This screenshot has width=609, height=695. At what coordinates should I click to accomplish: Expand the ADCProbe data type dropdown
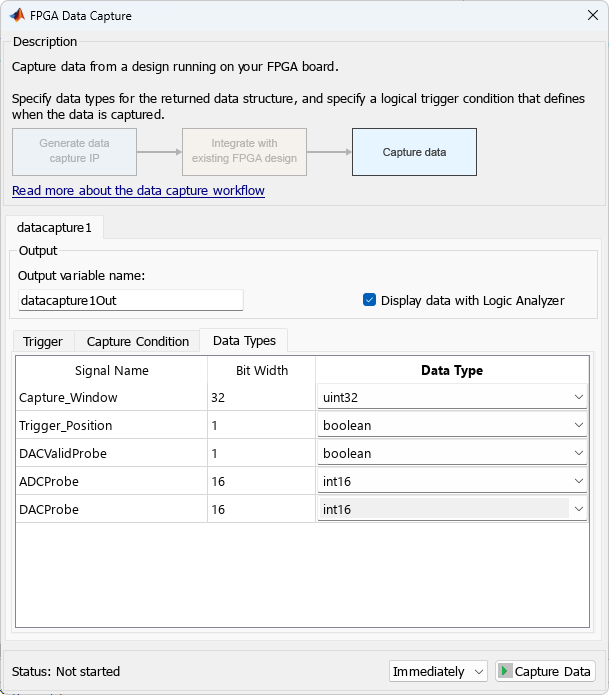click(x=452, y=481)
